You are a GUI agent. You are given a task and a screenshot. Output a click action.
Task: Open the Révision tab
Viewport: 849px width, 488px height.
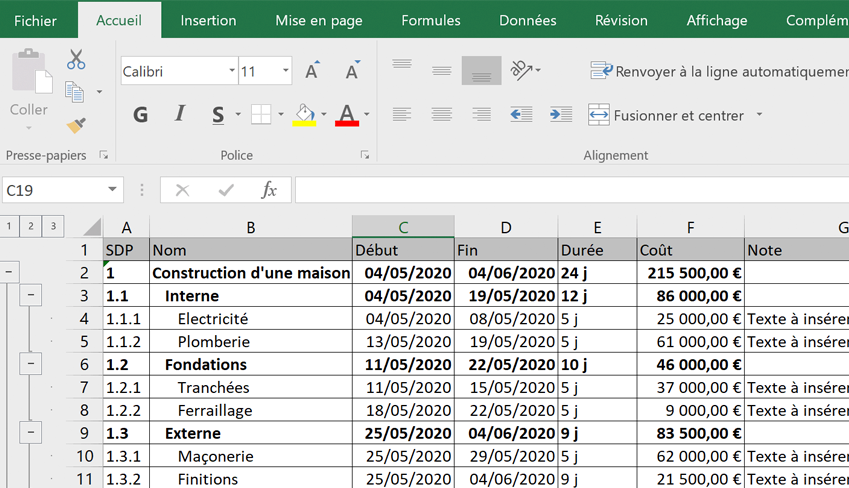point(622,21)
